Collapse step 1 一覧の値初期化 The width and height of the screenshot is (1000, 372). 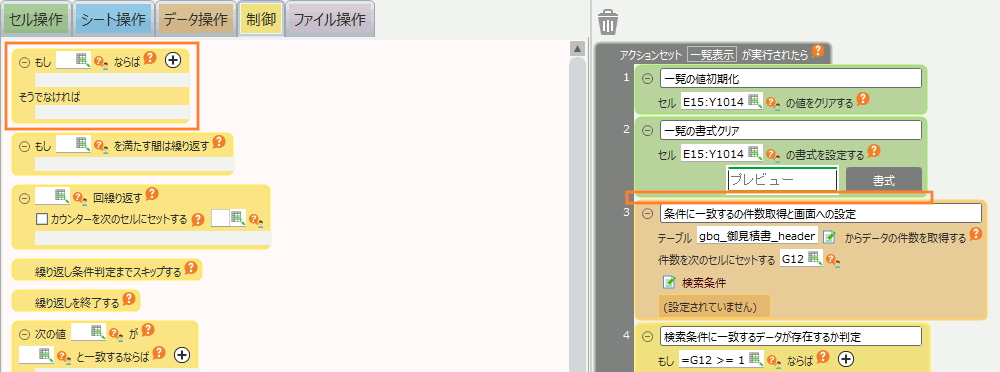click(647, 78)
